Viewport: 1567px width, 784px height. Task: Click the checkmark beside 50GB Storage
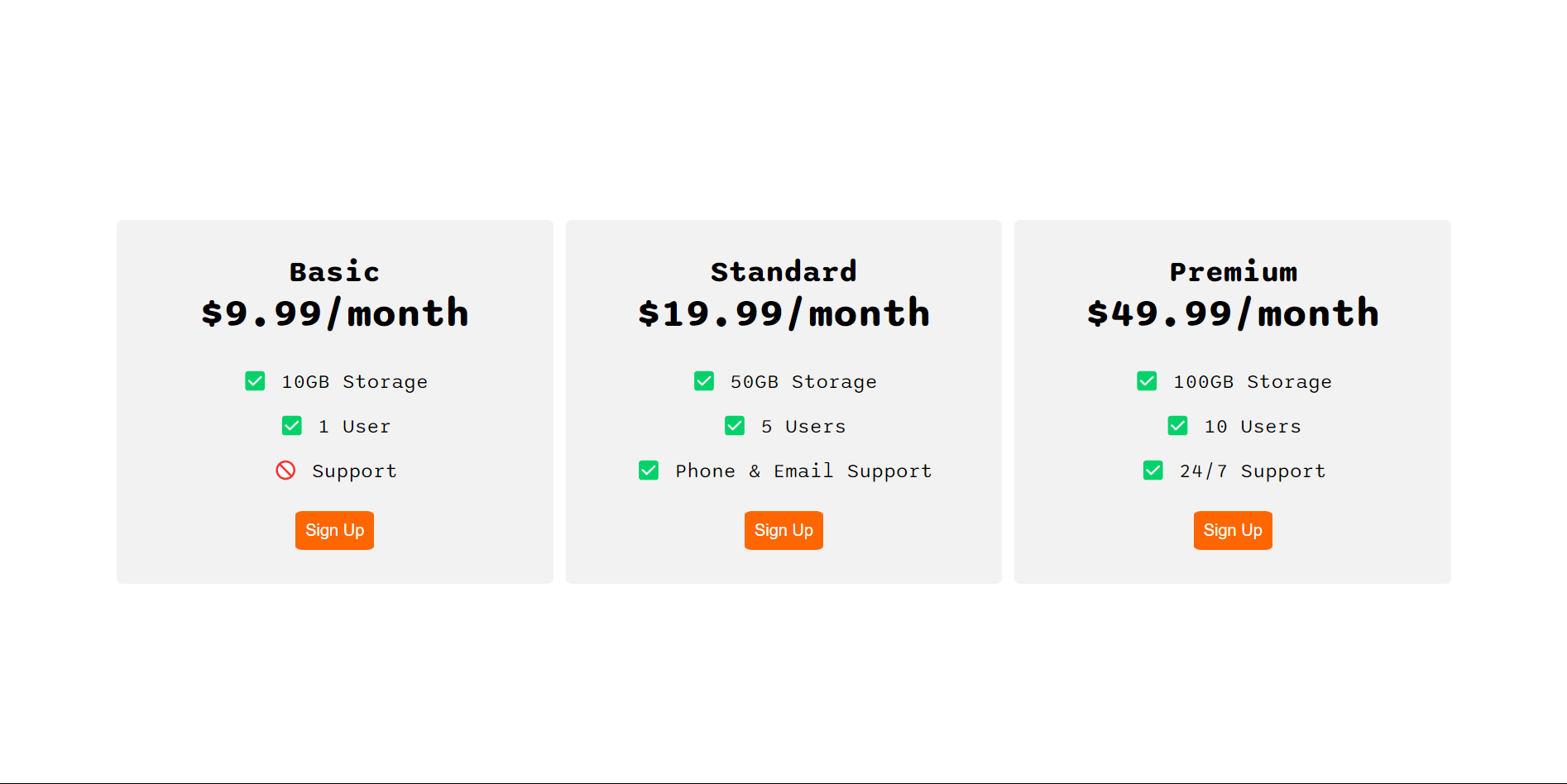coord(703,381)
